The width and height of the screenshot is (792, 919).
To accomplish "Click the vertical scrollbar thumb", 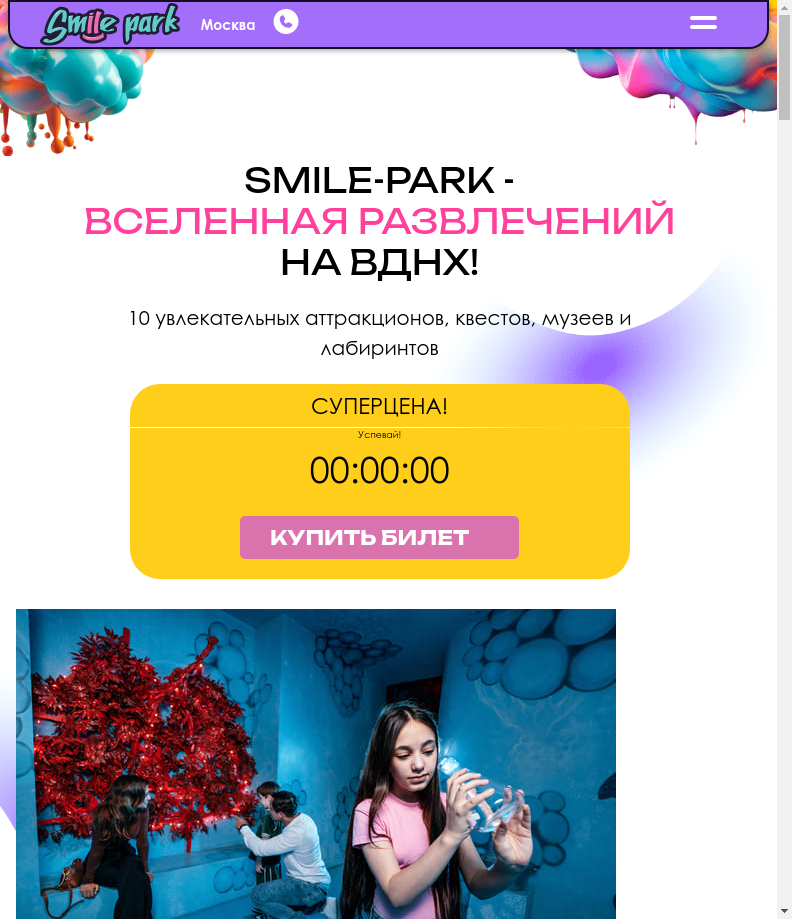I will [x=784, y=67].
